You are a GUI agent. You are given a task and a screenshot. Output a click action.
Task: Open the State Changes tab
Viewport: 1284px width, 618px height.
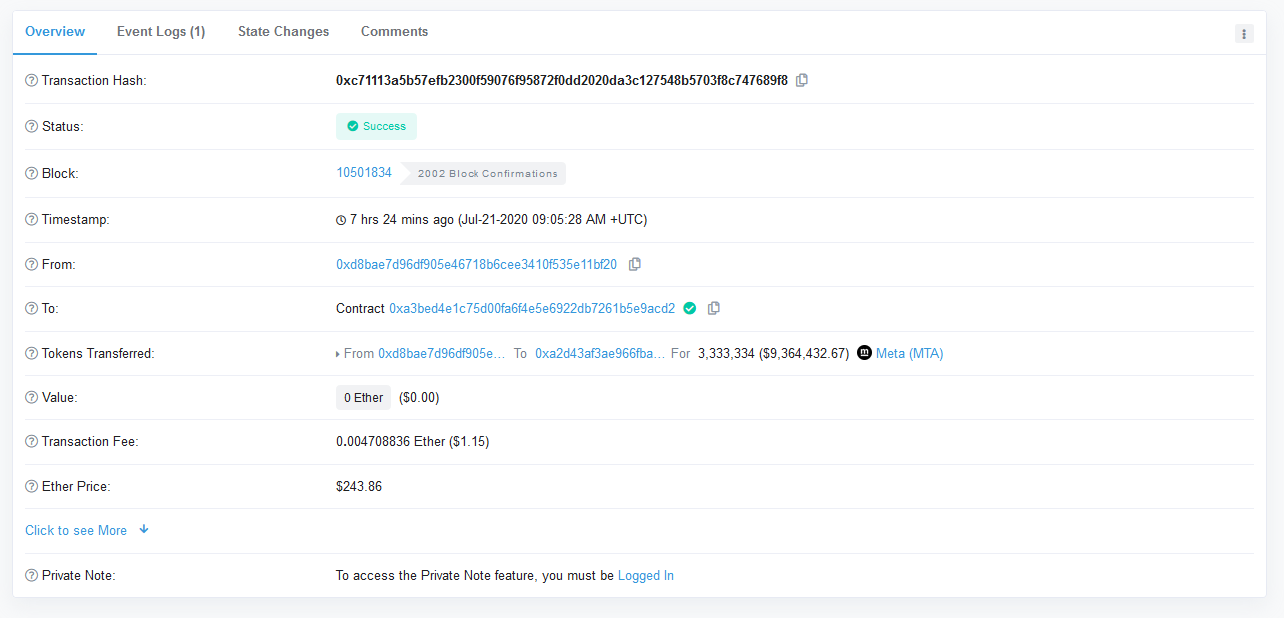click(283, 32)
